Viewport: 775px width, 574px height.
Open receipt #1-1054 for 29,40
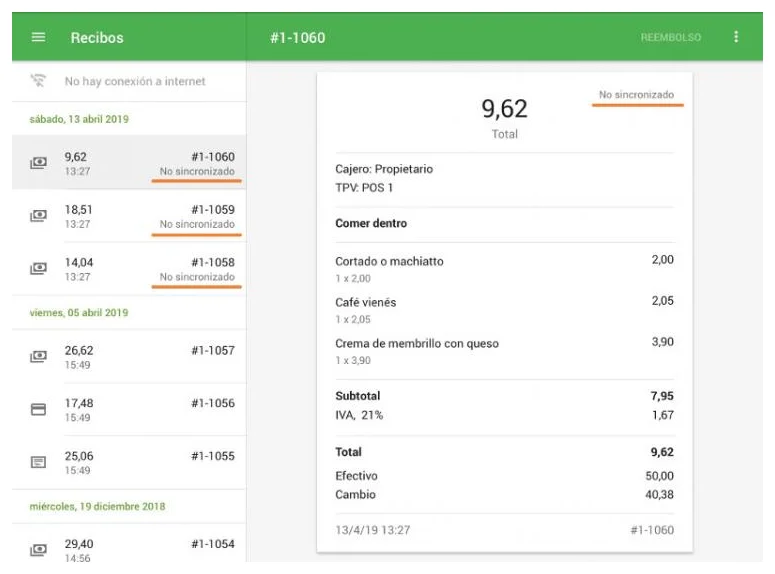tap(129, 544)
